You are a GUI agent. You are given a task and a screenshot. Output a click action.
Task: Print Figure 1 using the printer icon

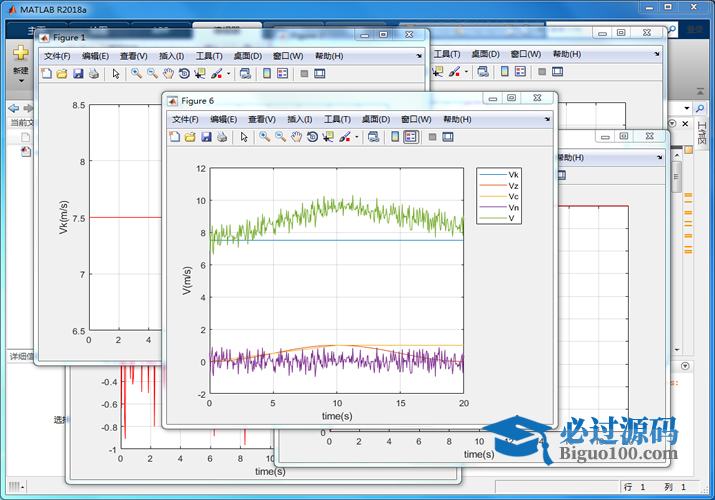[x=93, y=74]
